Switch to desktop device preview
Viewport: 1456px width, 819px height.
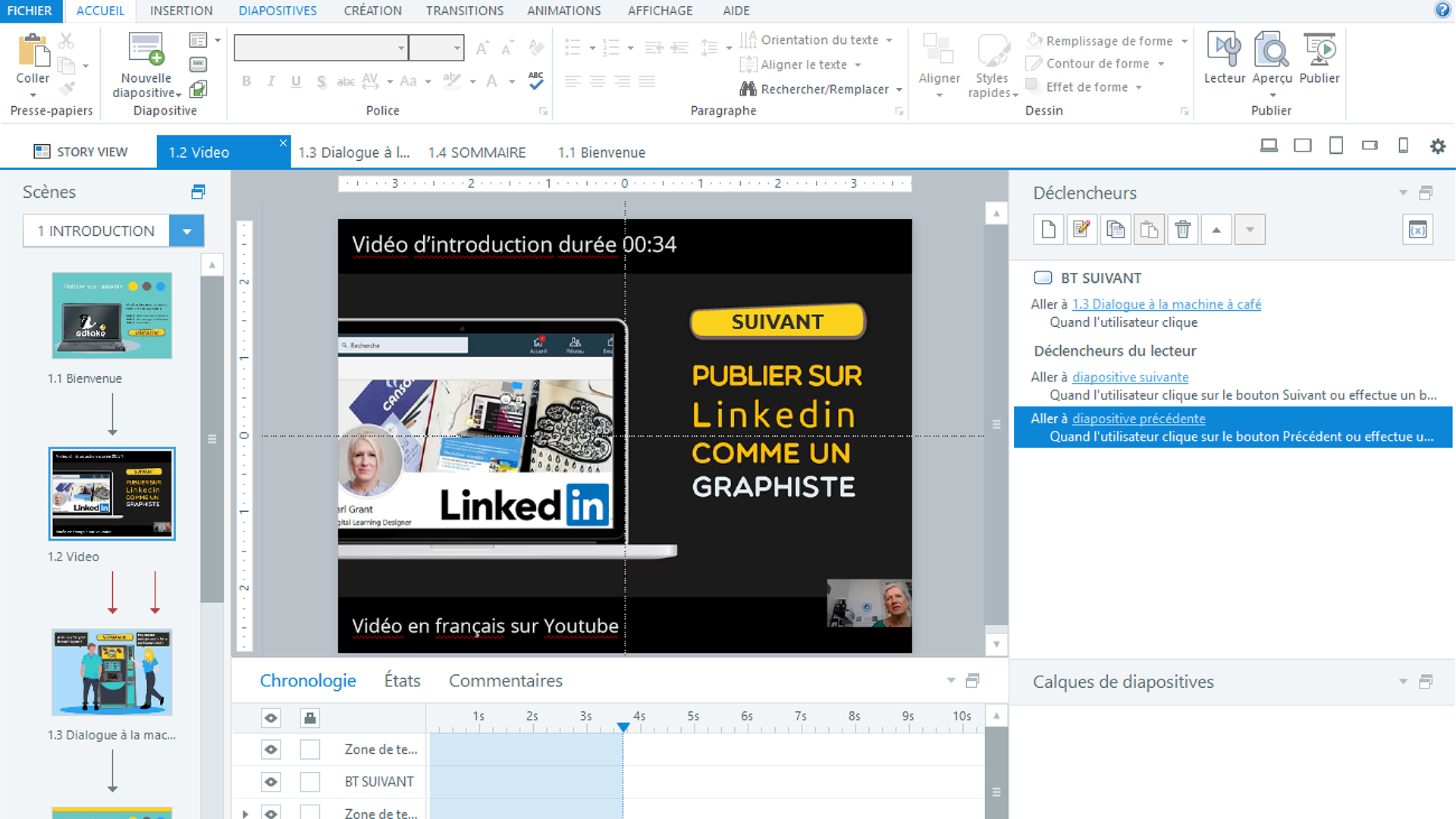pyautogui.click(x=1269, y=146)
